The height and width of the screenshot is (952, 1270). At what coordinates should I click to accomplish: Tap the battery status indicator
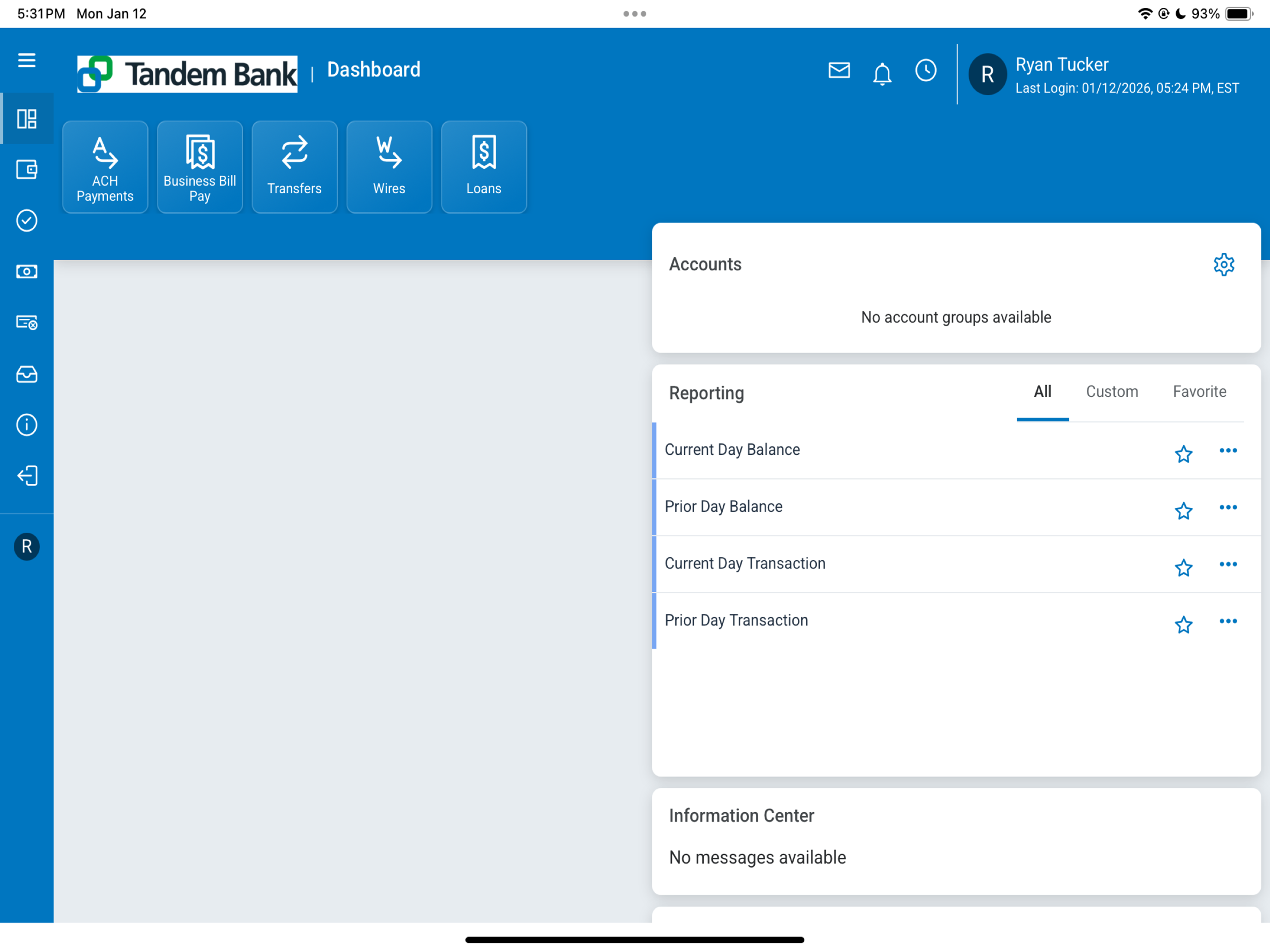[1239, 14]
